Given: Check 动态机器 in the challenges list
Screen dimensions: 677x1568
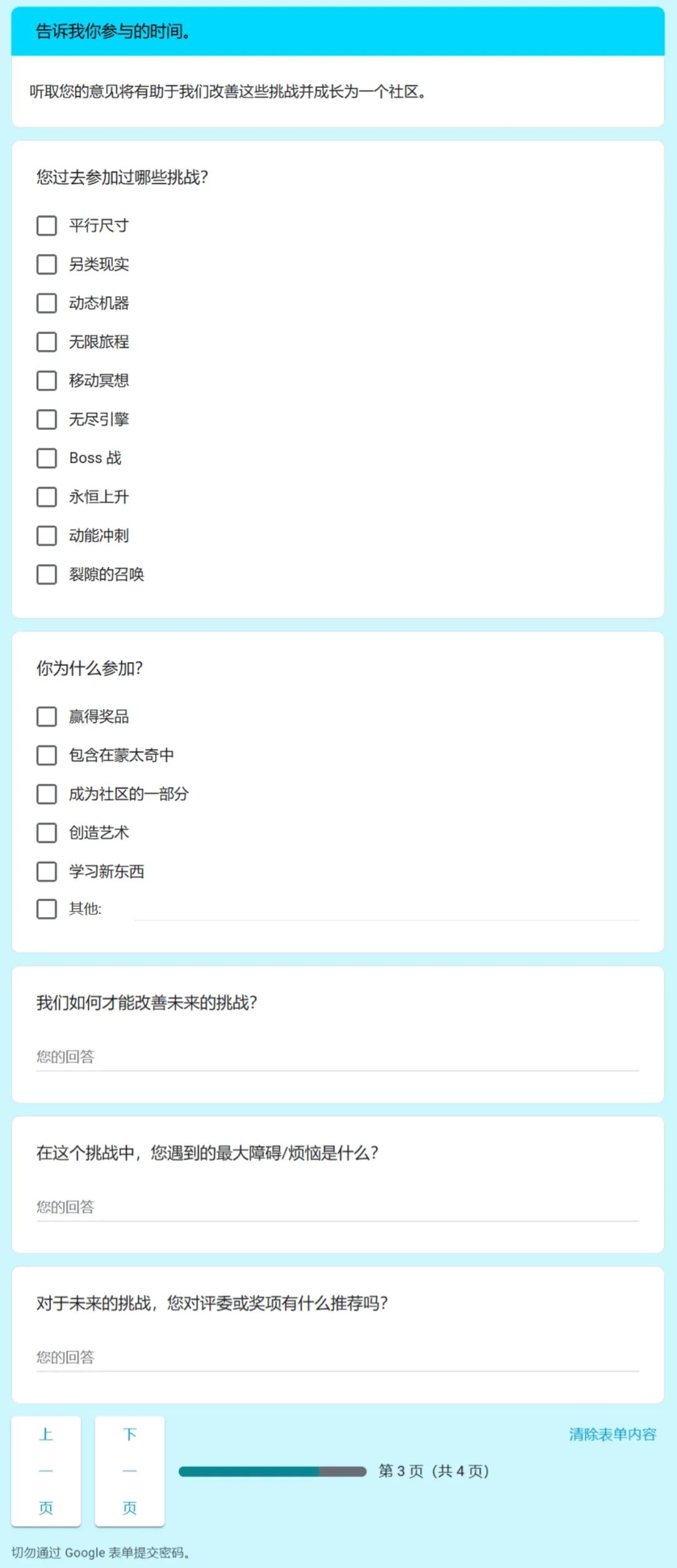Looking at the screenshot, I should [x=46, y=304].
